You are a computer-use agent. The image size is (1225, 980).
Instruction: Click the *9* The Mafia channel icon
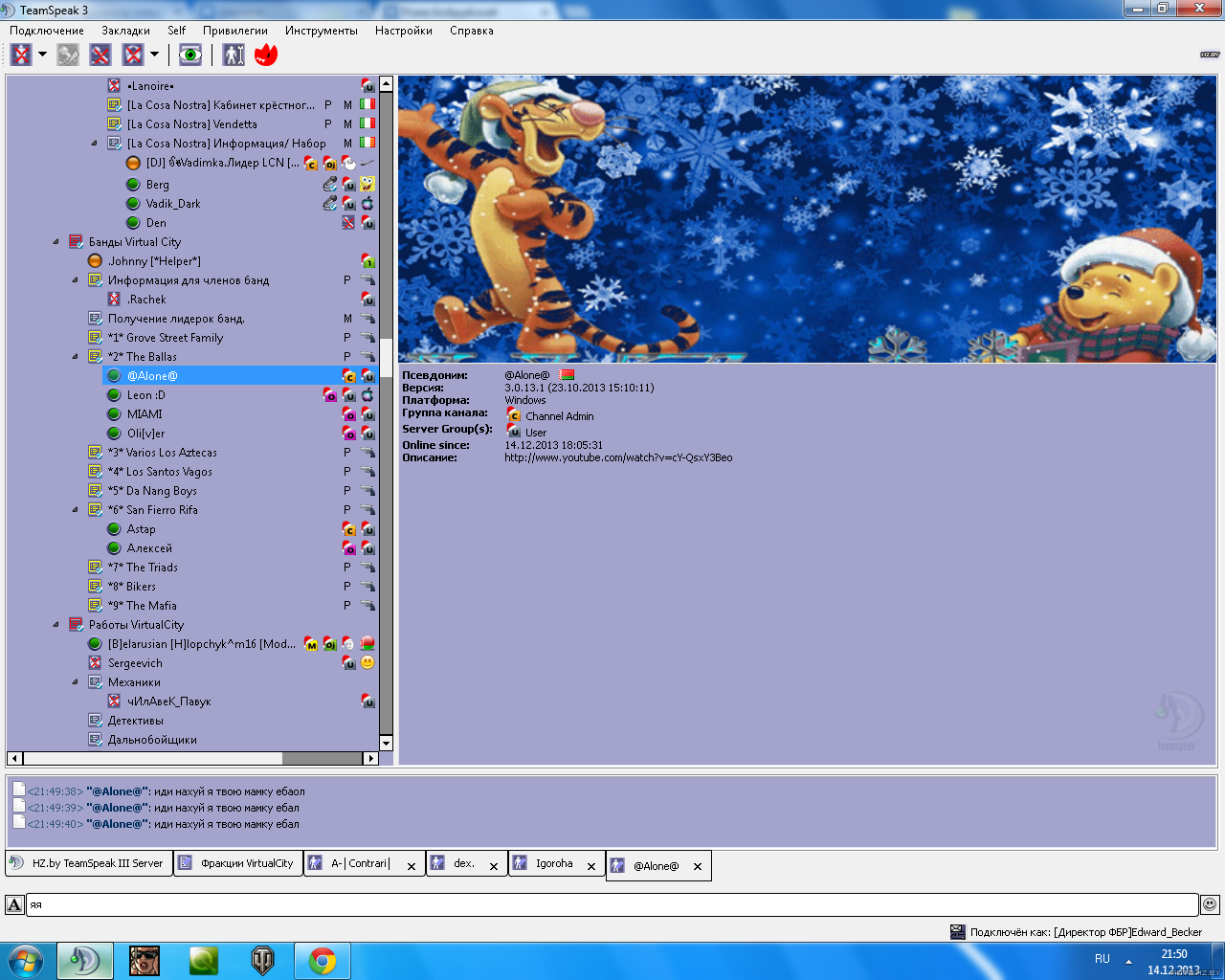point(95,606)
